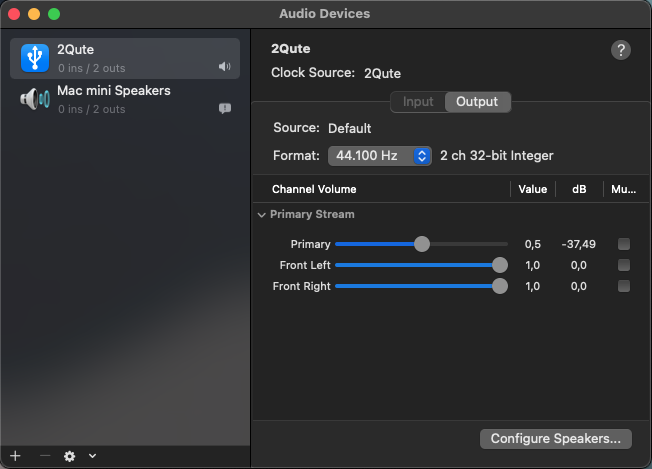Switch to the Input tab
This screenshot has width=652, height=469.
tap(418, 102)
